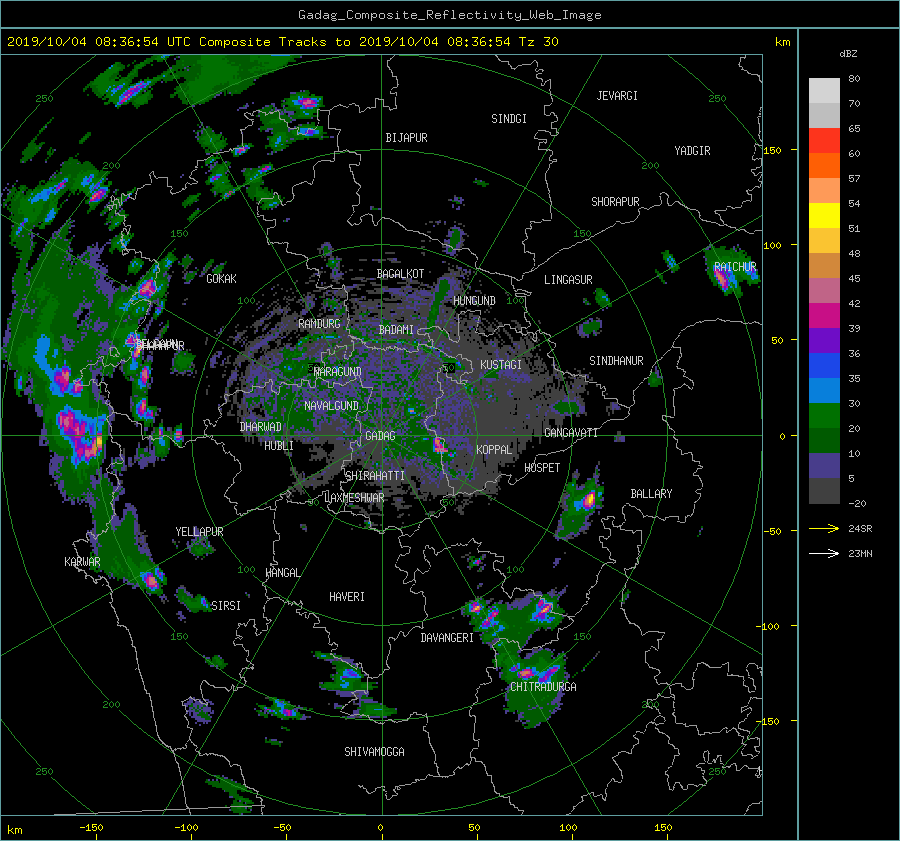Image resolution: width=900 pixels, height=841 pixels.
Task: Select the YADGIR label
Action: coord(692,151)
